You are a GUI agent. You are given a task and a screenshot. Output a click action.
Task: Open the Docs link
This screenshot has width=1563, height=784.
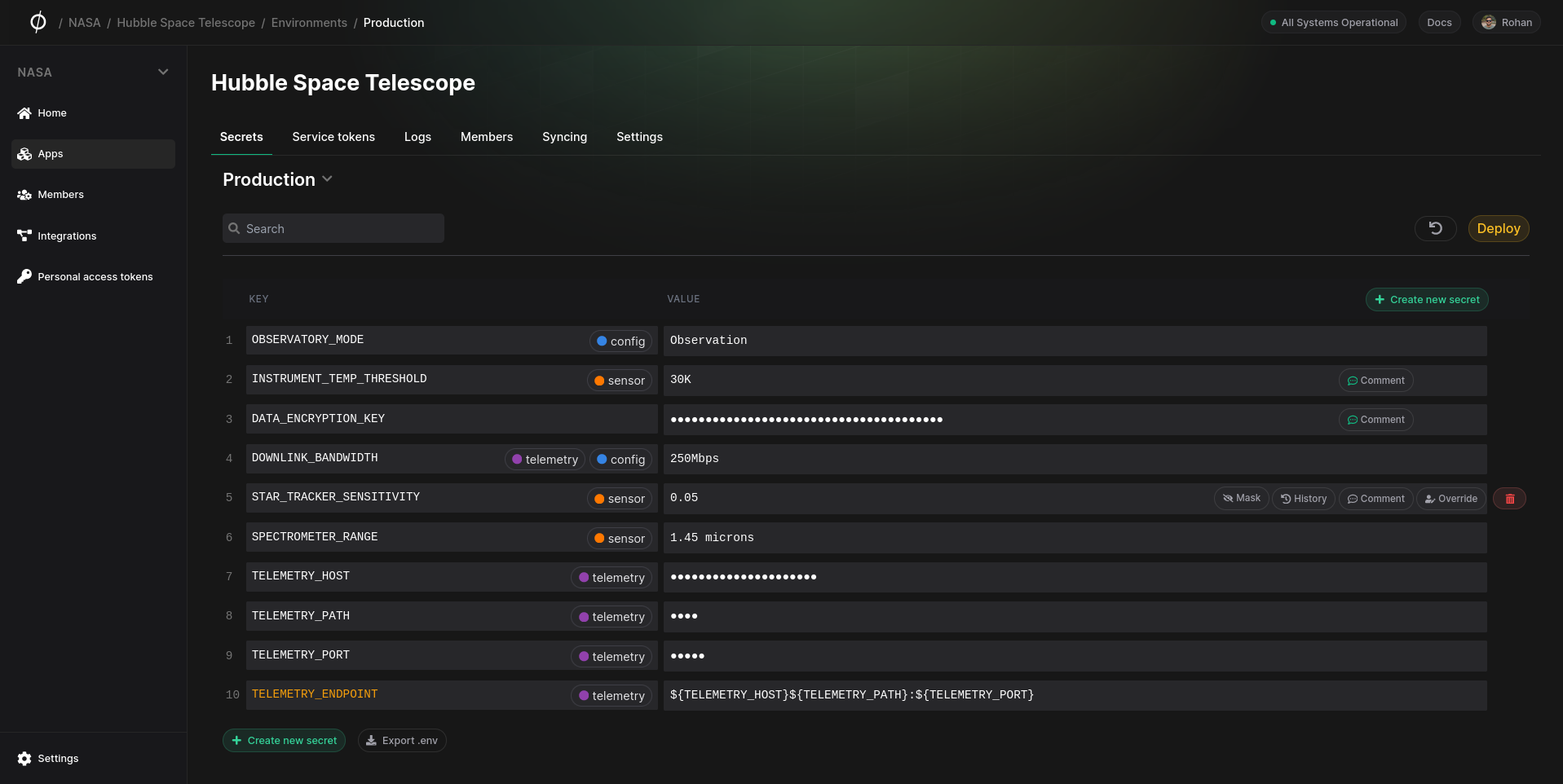(x=1439, y=23)
